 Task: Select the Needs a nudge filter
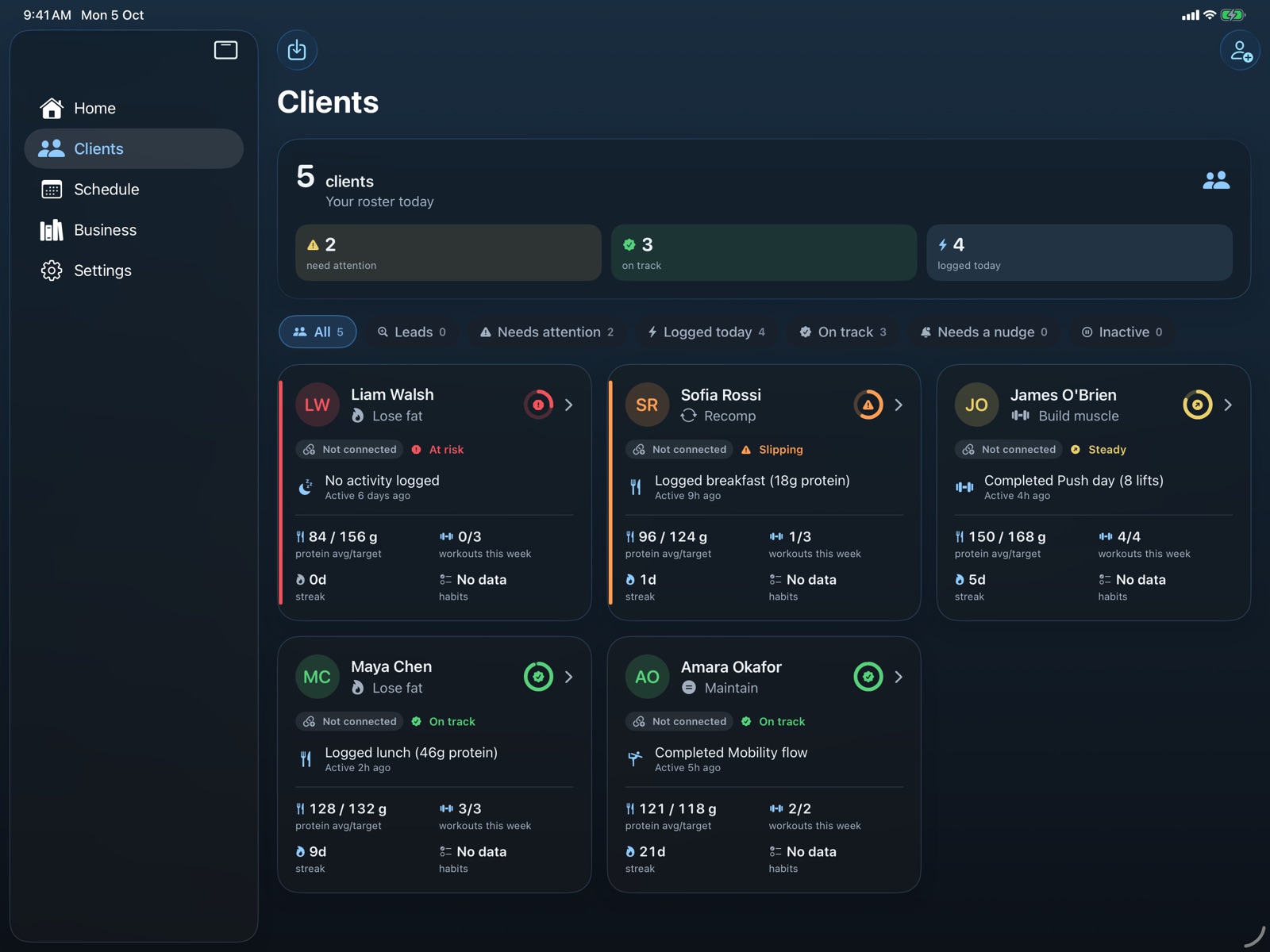(983, 332)
